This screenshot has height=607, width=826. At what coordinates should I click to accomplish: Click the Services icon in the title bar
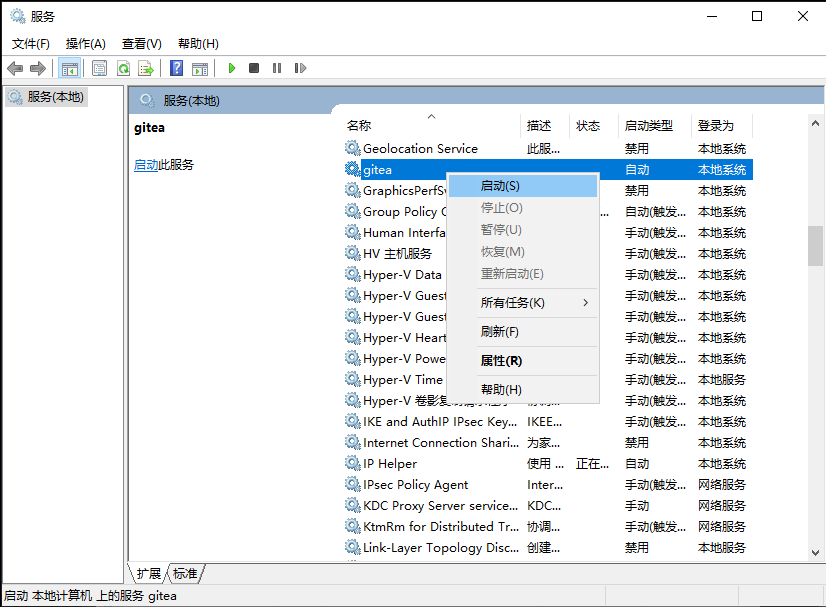click(x=17, y=16)
